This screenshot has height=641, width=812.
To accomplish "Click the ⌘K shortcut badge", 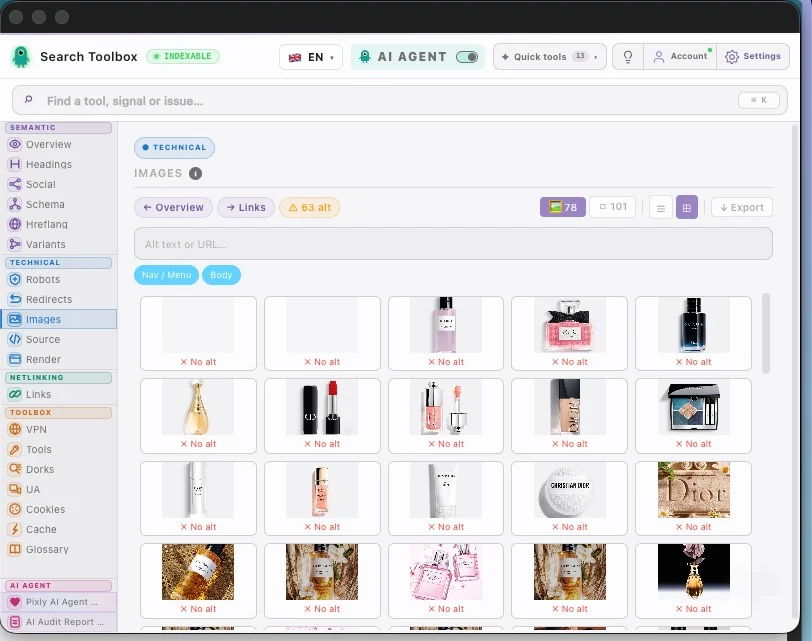I will [759, 100].
